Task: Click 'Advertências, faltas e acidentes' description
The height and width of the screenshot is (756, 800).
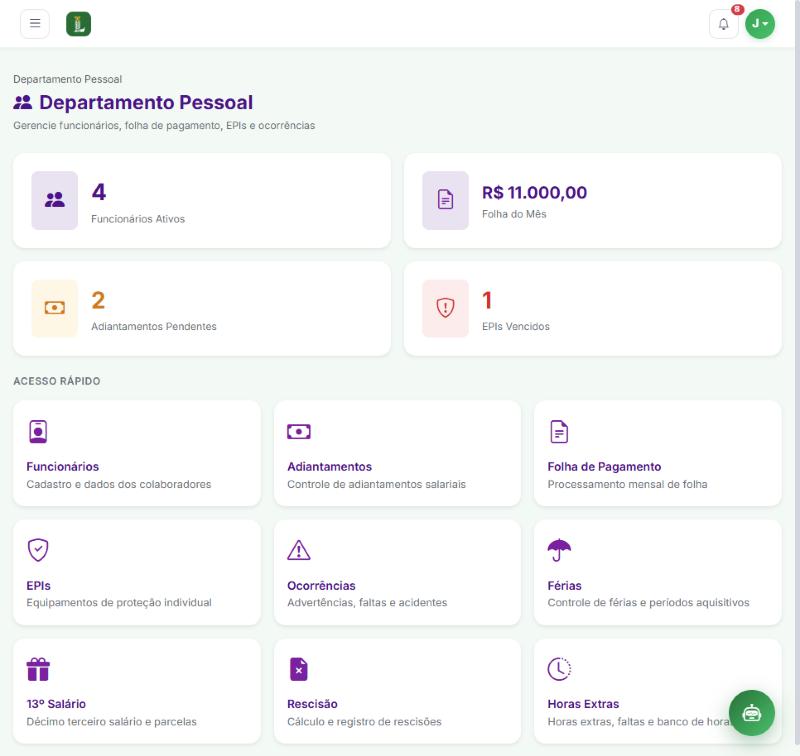Action: [367, 602]
